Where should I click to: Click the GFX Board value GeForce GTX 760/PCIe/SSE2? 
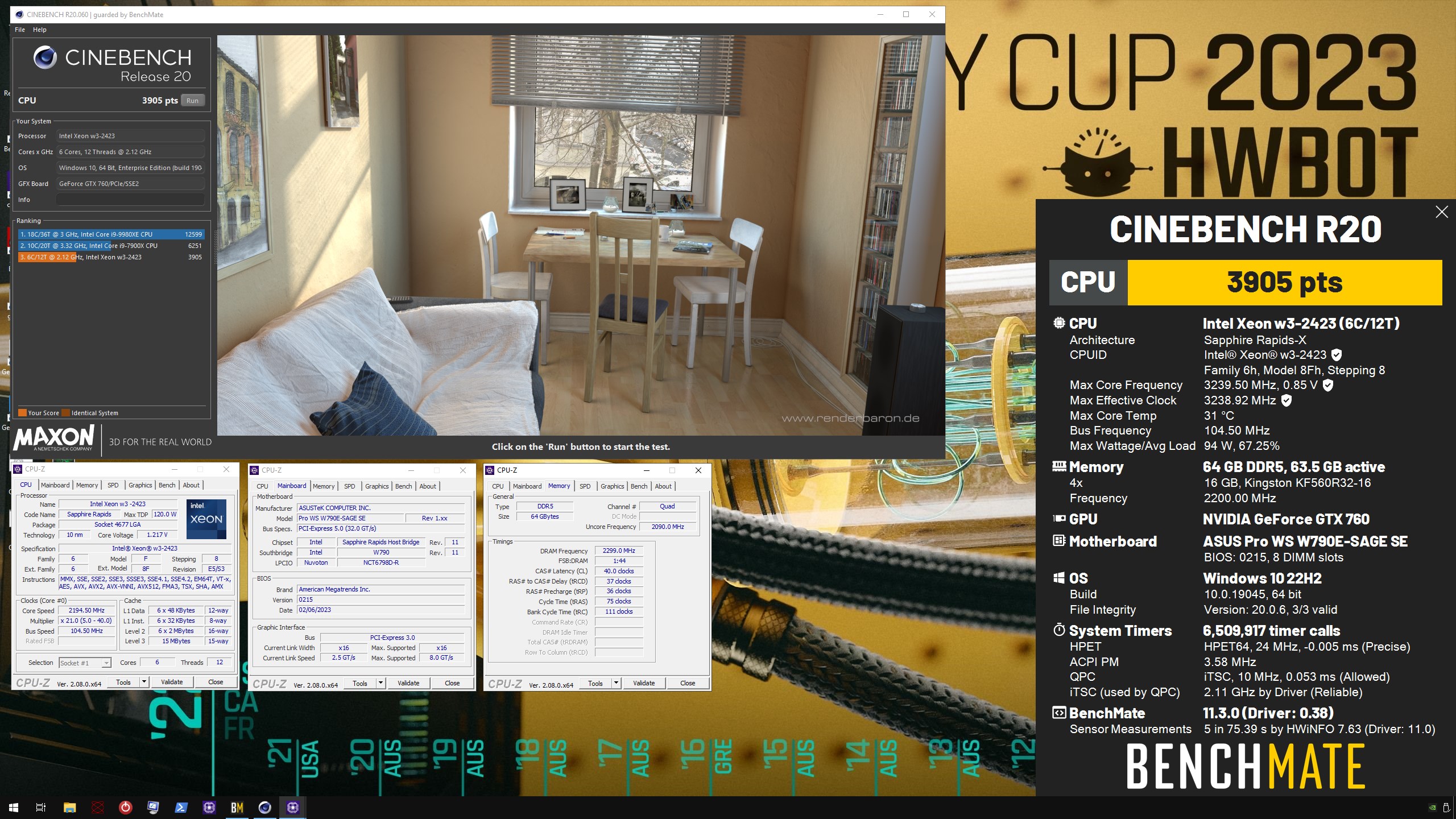[x=130, y=184]
